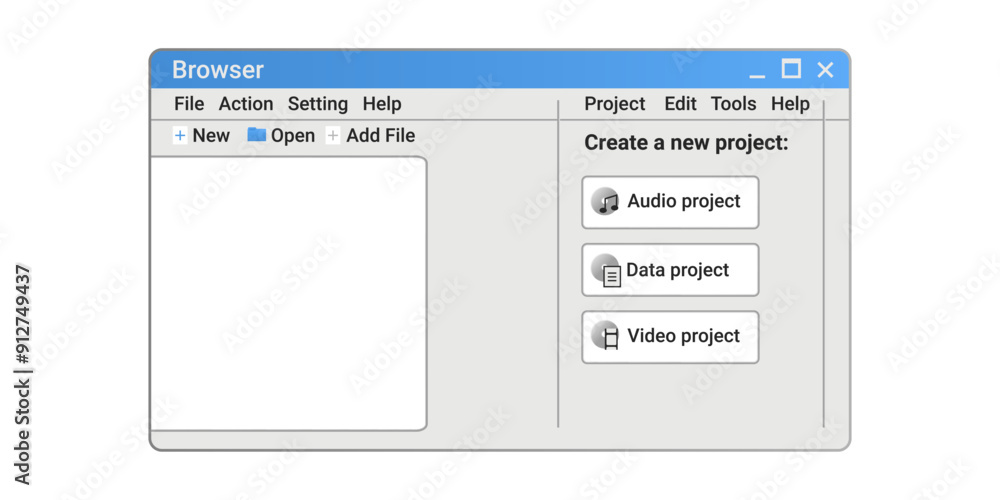1000x500 pixels.
Task: Click the music note disc icon
Action: pos(605,202)
